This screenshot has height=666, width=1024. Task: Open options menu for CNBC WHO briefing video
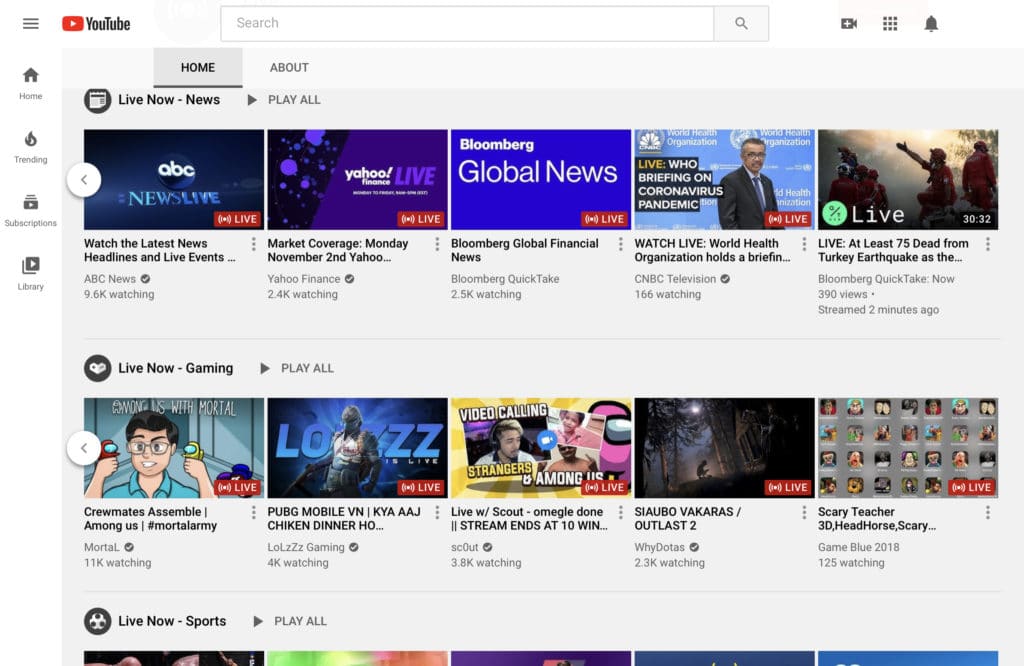[804, 244]
